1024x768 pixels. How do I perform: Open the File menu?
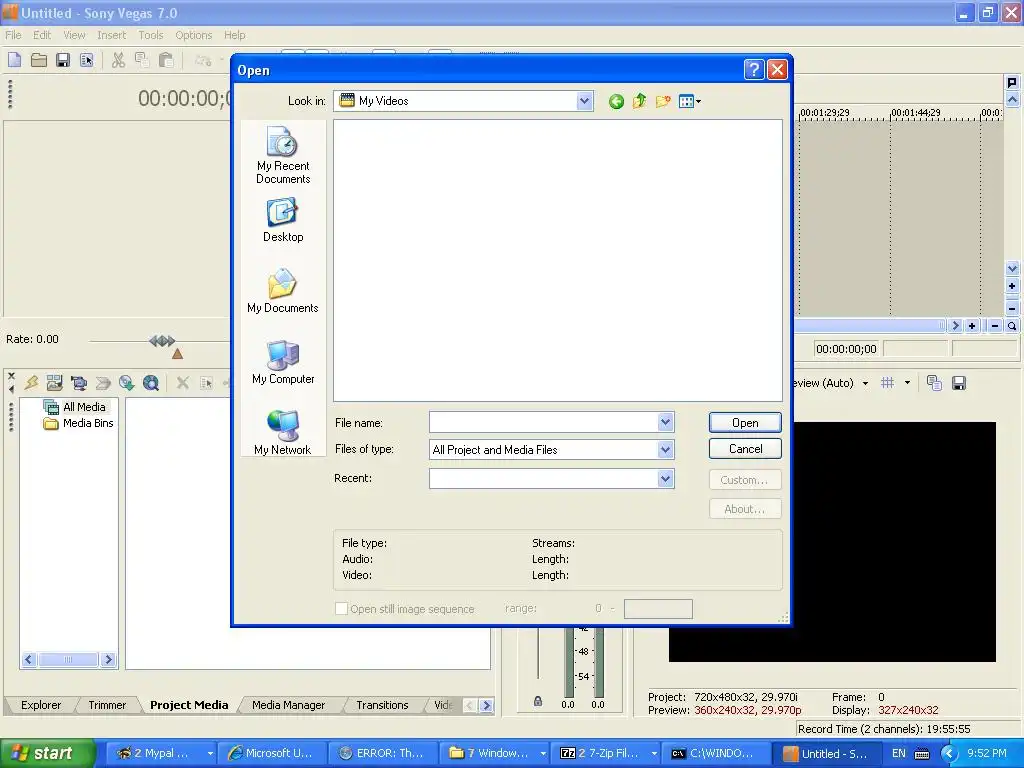click(13, 35)
